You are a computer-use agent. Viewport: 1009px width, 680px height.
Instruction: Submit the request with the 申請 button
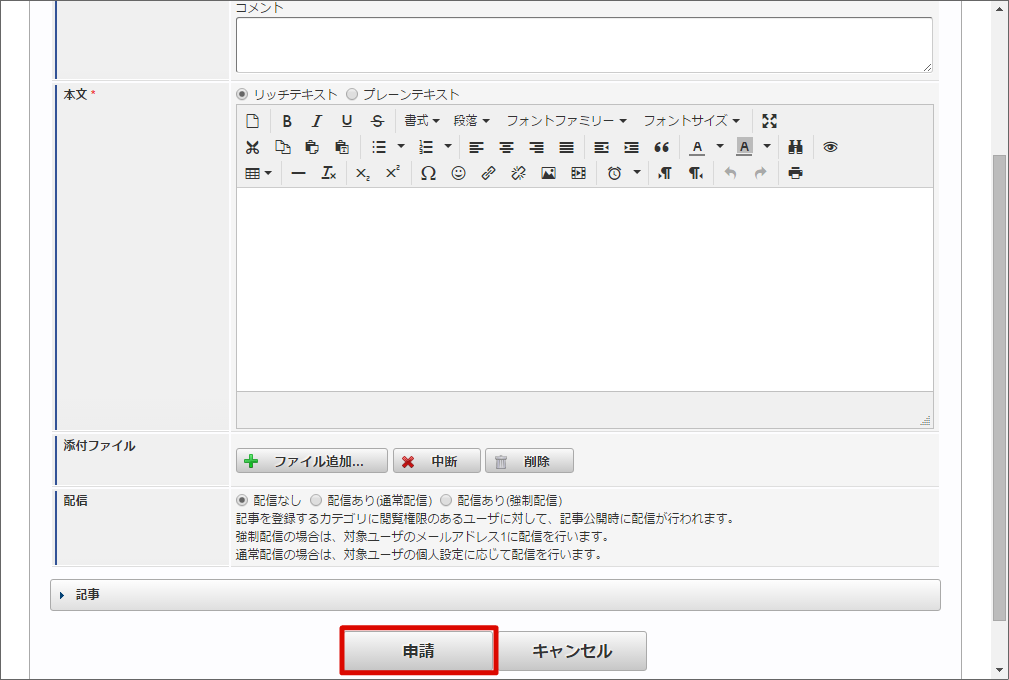(x=418, y=650)
